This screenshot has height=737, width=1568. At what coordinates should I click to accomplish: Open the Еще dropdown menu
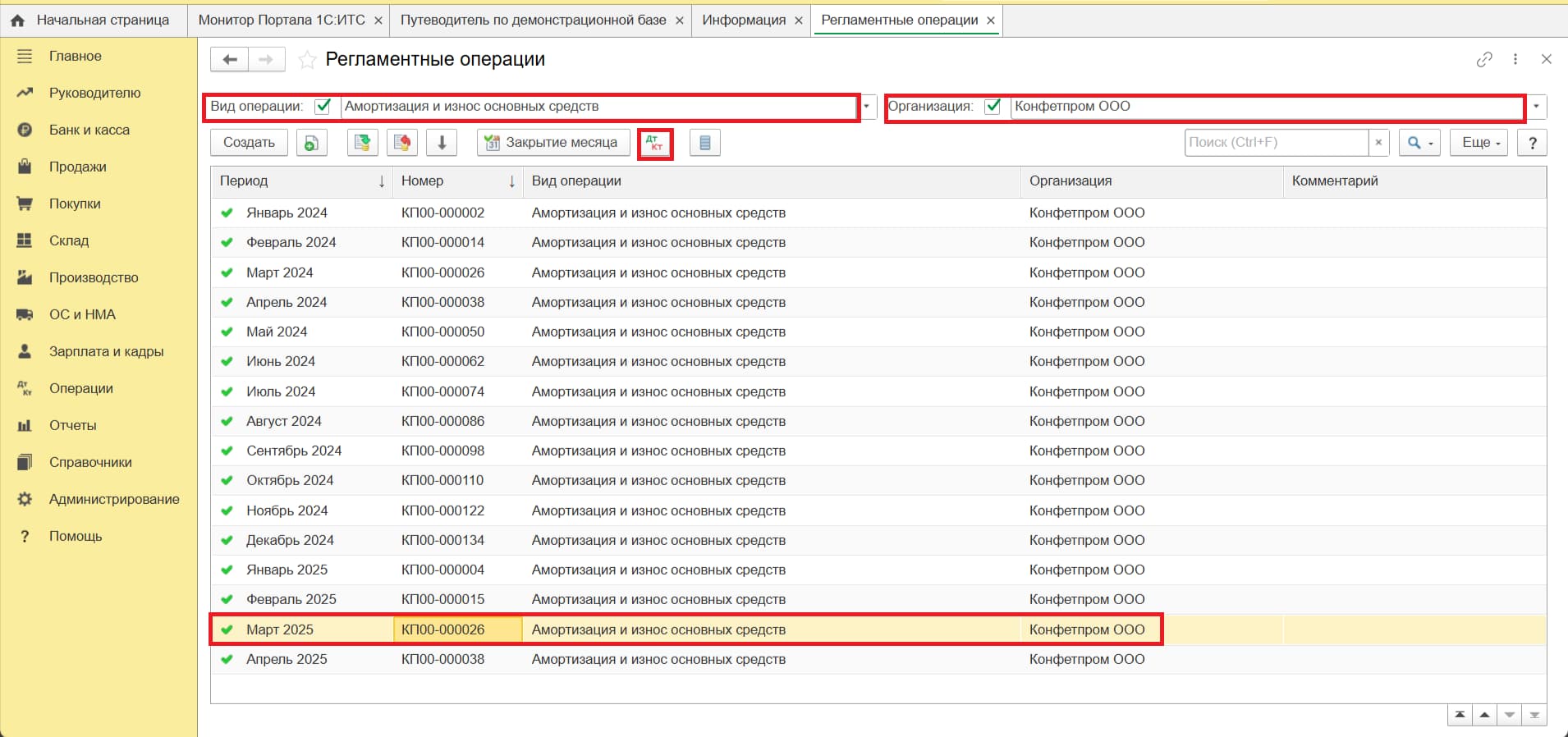click(x=1479, y=143)
